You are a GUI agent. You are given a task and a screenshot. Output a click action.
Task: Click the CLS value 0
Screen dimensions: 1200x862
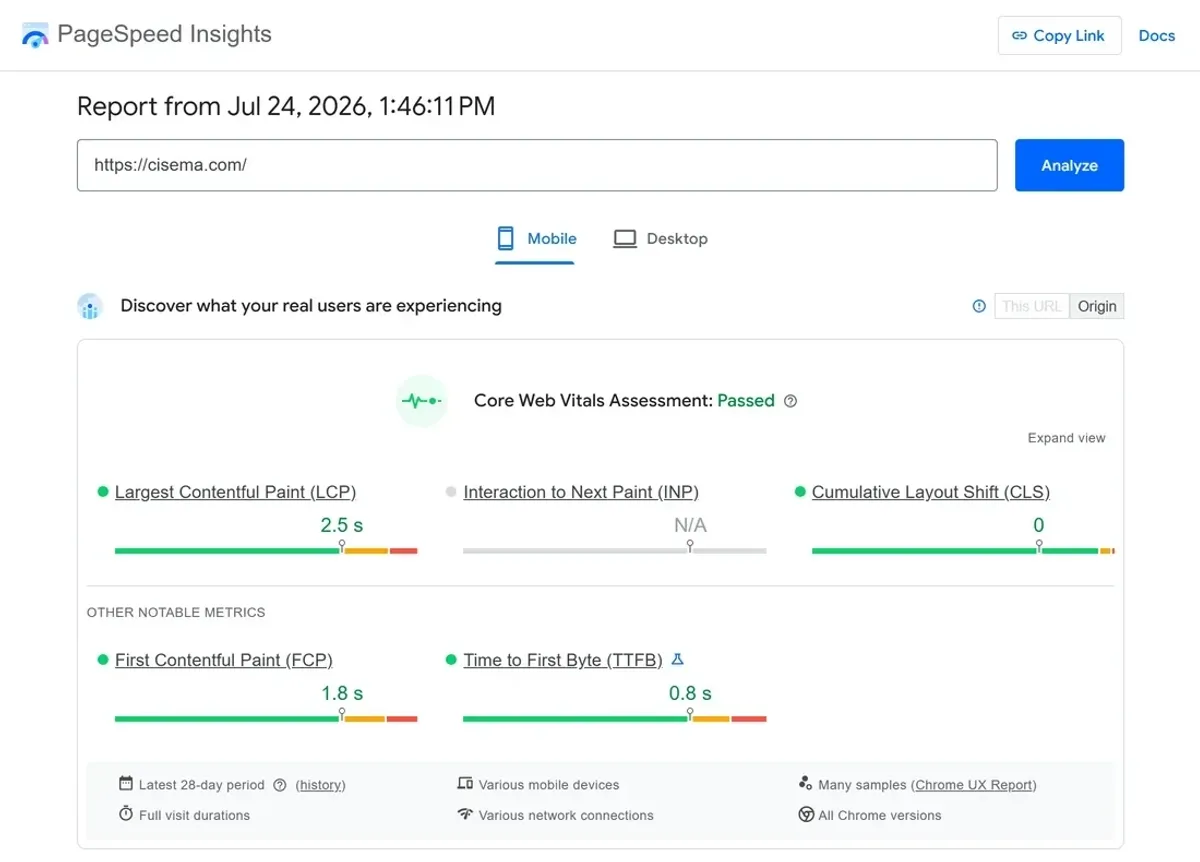[1039, 525]
